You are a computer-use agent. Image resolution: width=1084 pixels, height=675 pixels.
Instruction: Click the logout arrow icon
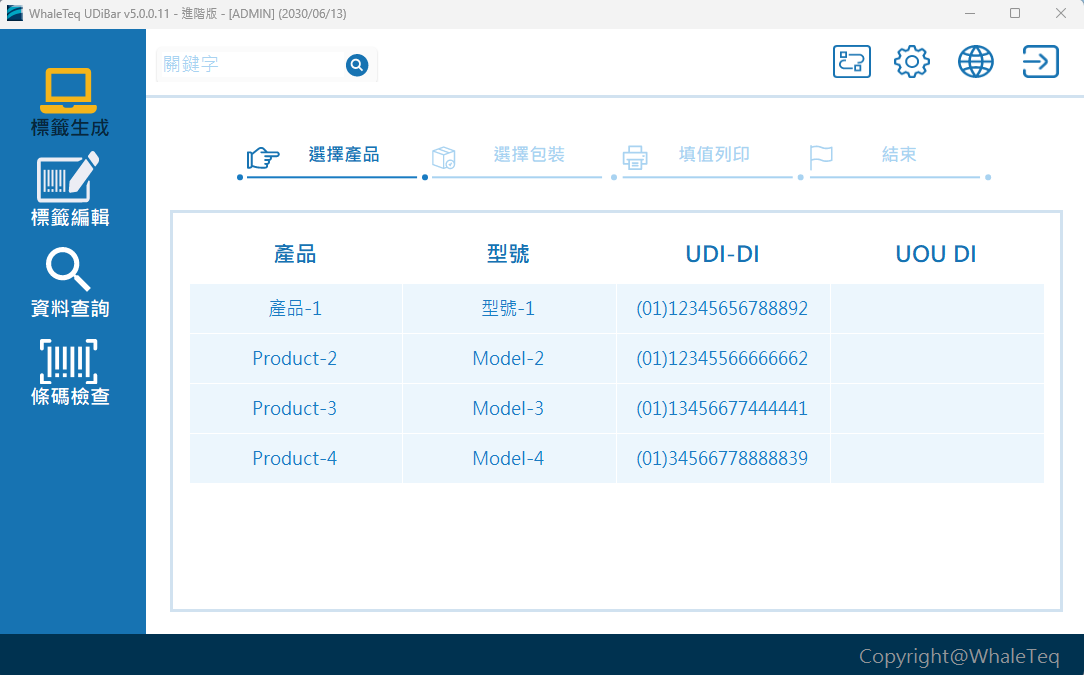coord(1040,62)
